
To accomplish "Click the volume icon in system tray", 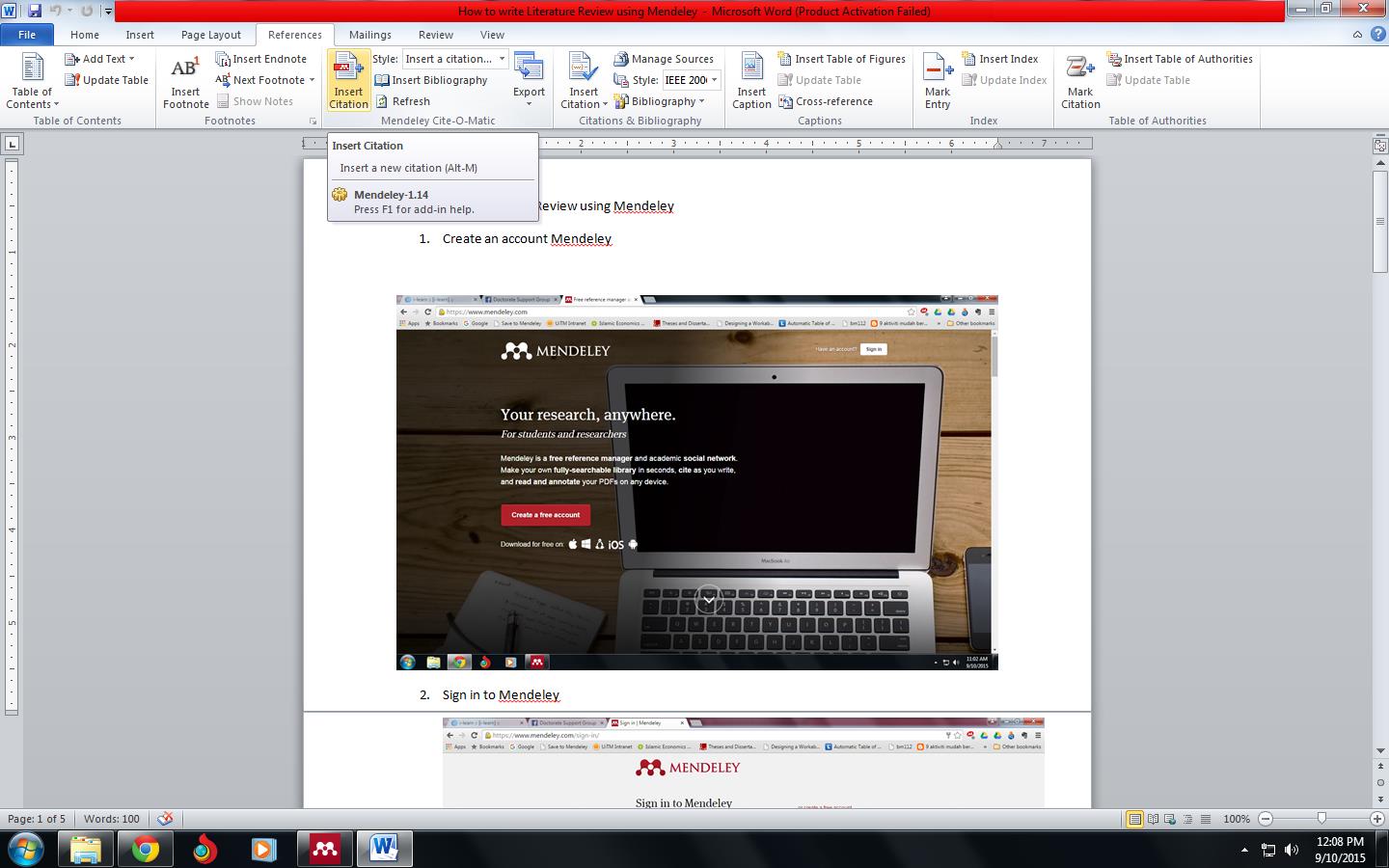I will 1293,850.
